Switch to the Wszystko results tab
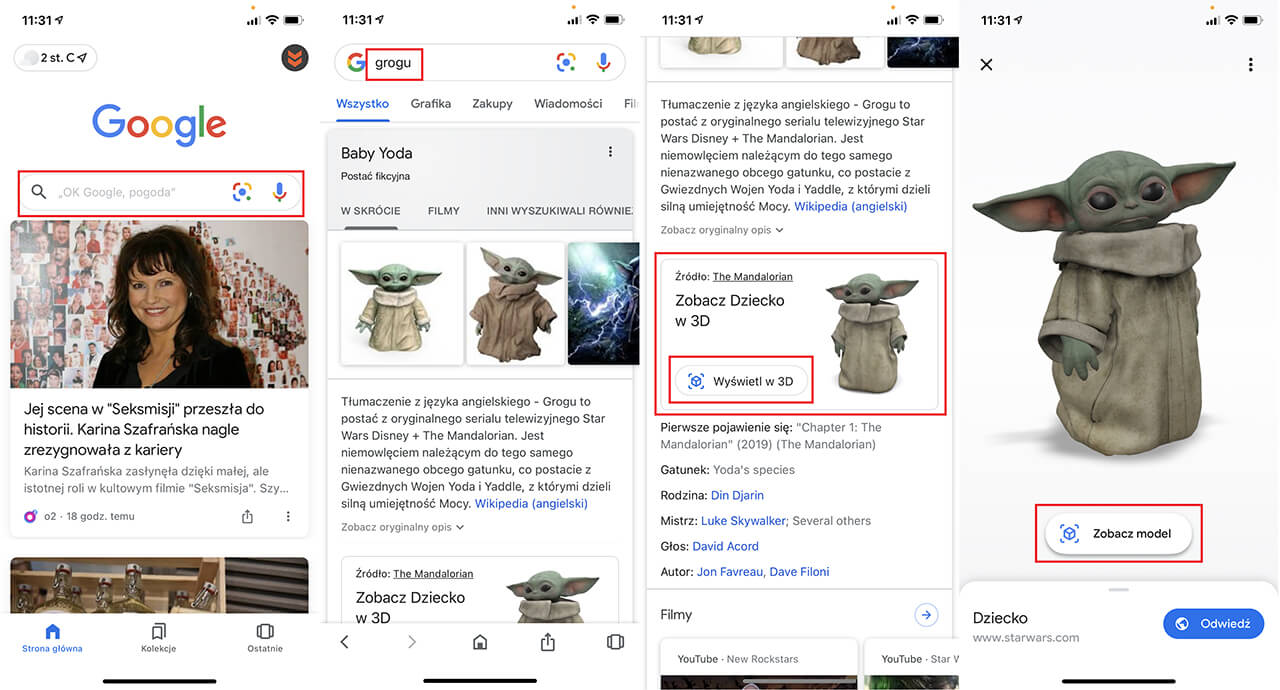Image resolution: width=1280 pixels, height=690 pixels. (362, 104)
